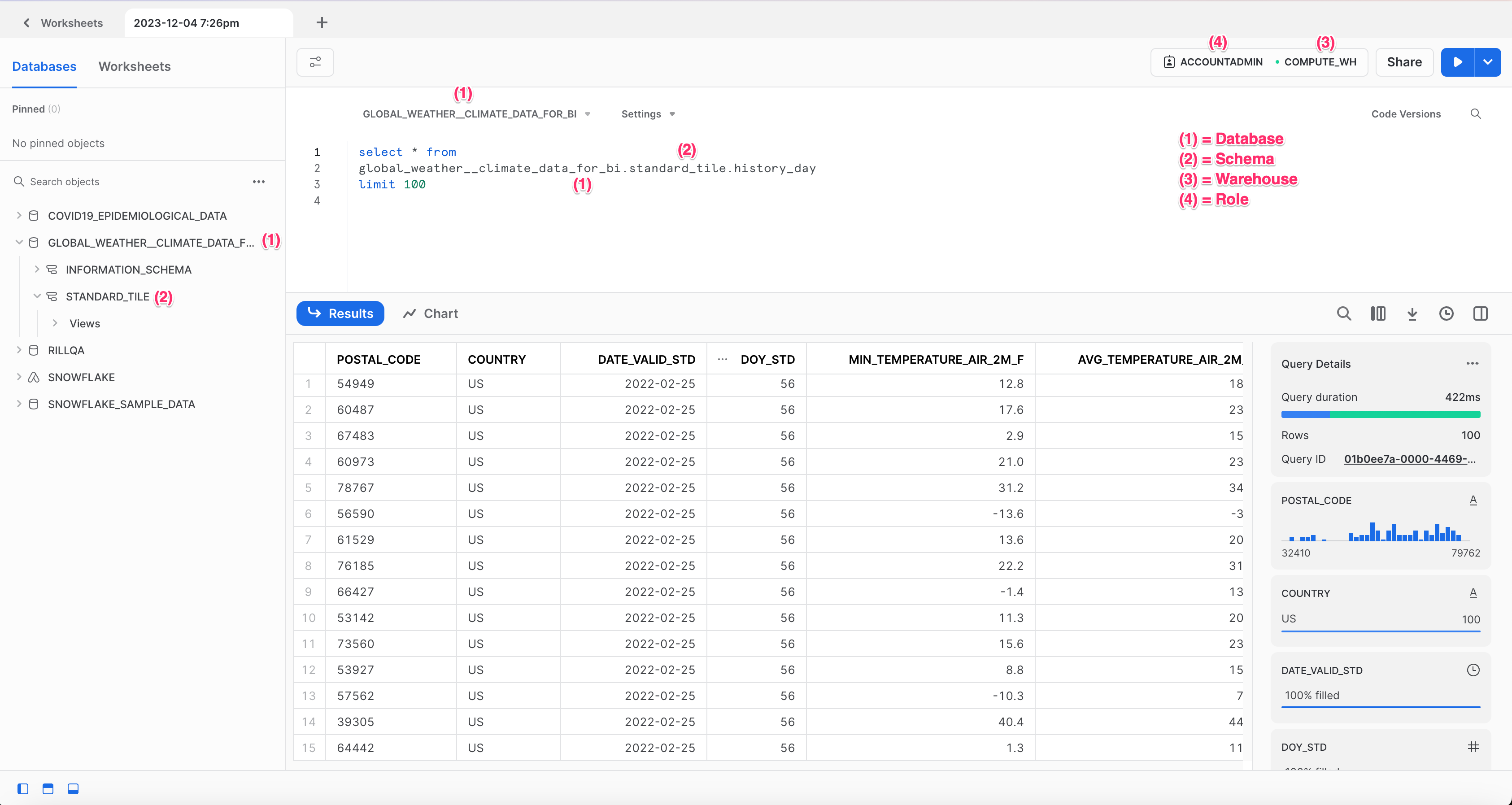Open the column selector icon in results

[1377, 314]
